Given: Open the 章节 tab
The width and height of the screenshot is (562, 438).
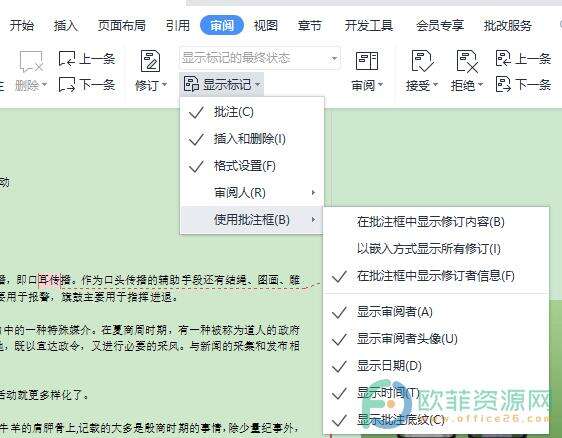Looking at the screenshot, I should (310, 25).
